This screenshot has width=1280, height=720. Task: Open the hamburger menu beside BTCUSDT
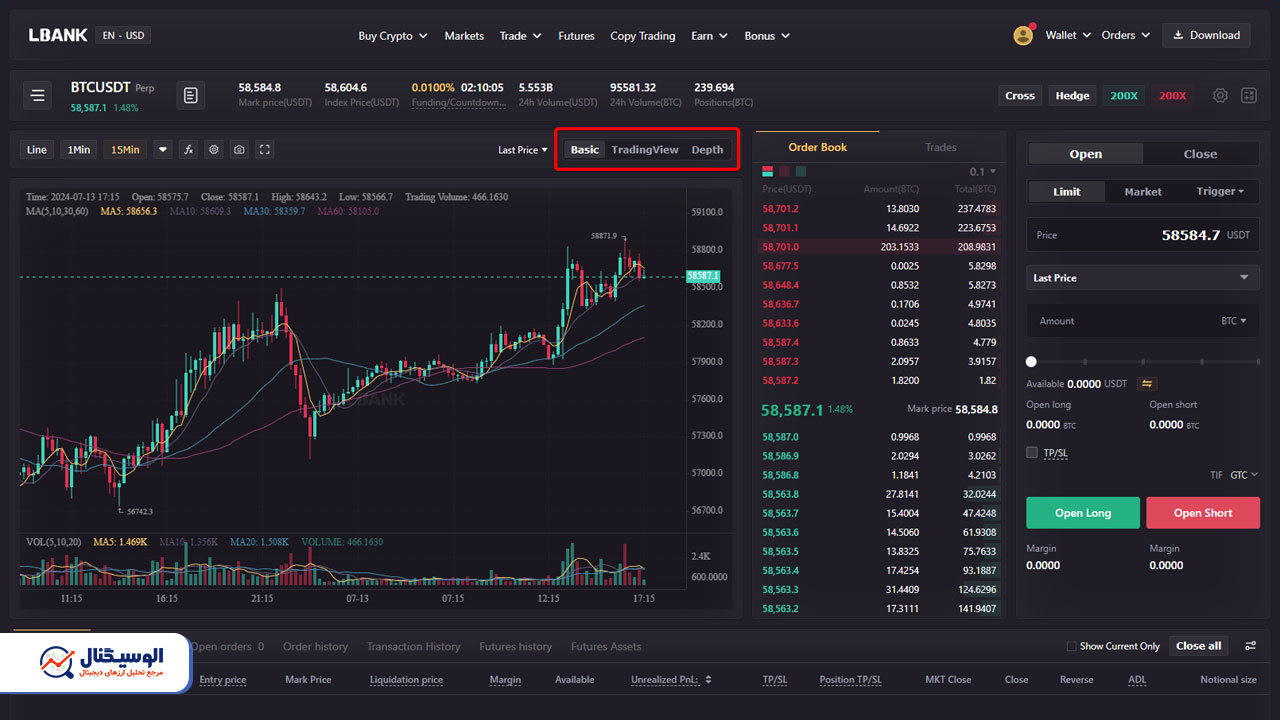(37, 96)
